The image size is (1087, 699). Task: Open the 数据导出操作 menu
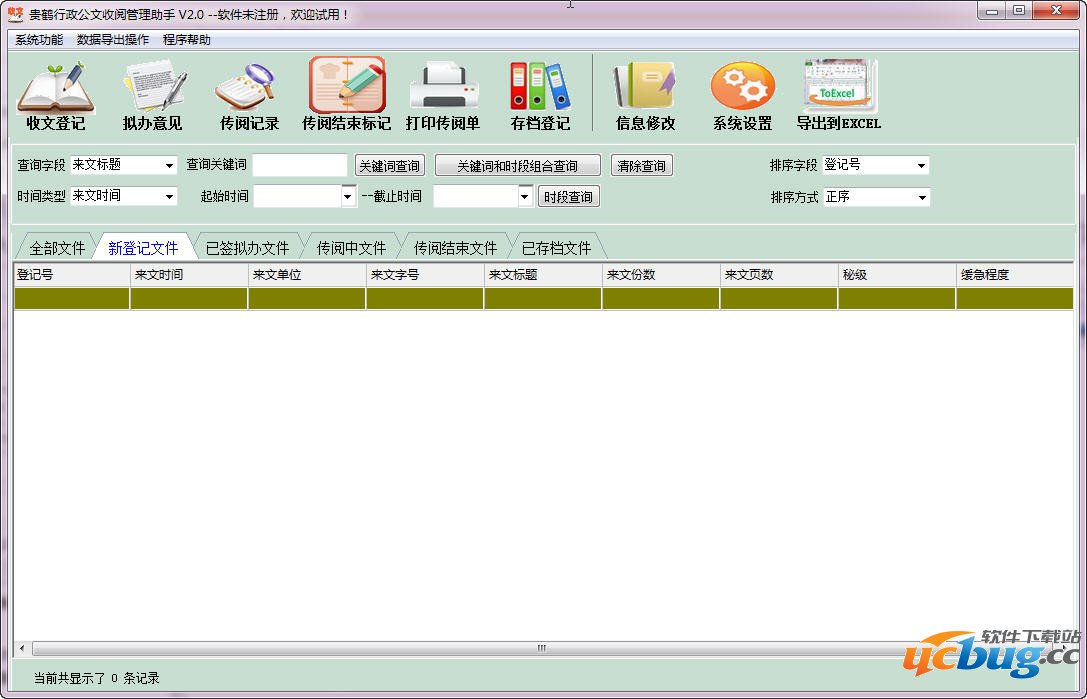[112, 40]
